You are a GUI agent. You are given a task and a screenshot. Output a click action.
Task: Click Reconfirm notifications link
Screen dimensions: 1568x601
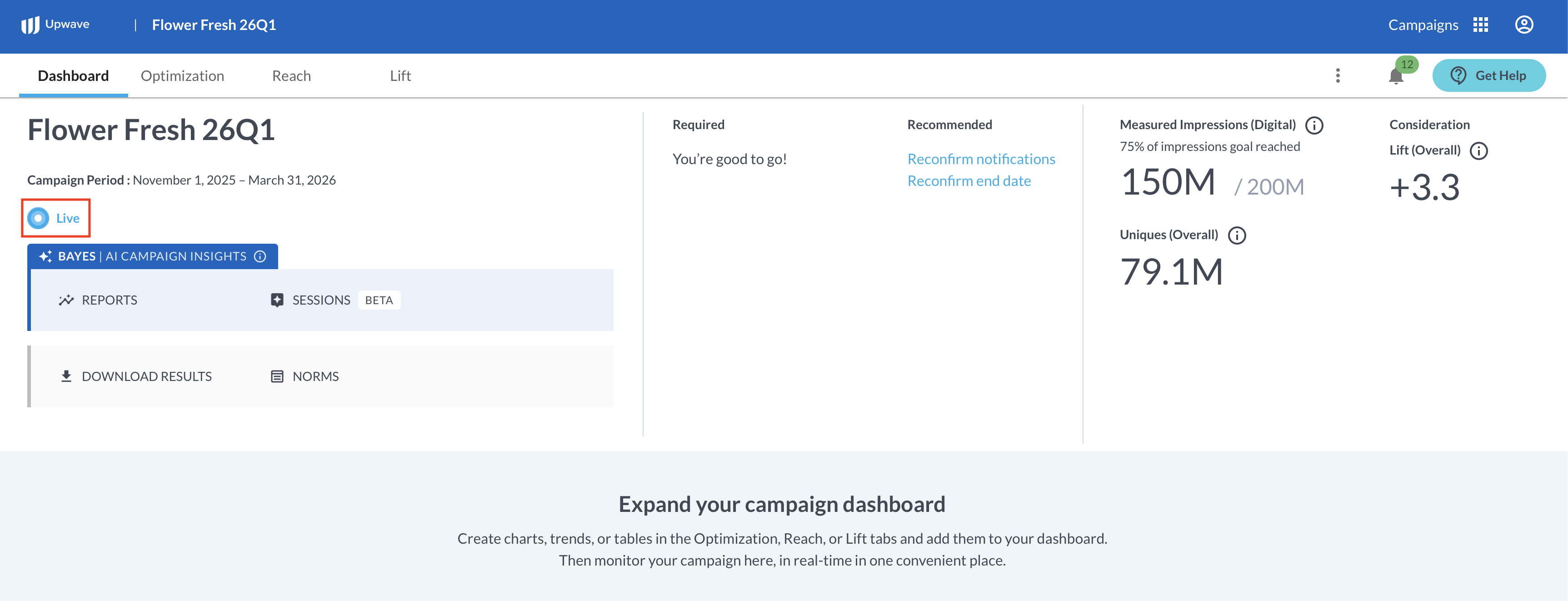coord(981,159)
